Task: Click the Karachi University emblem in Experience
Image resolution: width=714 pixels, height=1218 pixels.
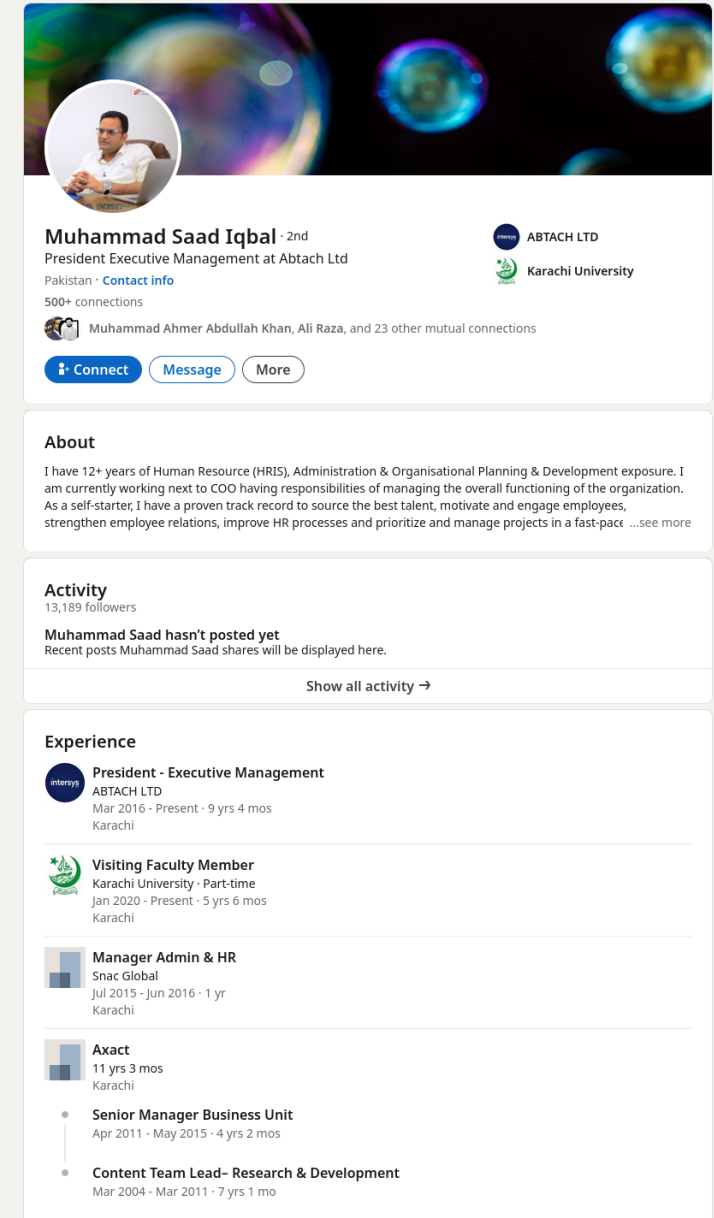Action: [65, 875]
